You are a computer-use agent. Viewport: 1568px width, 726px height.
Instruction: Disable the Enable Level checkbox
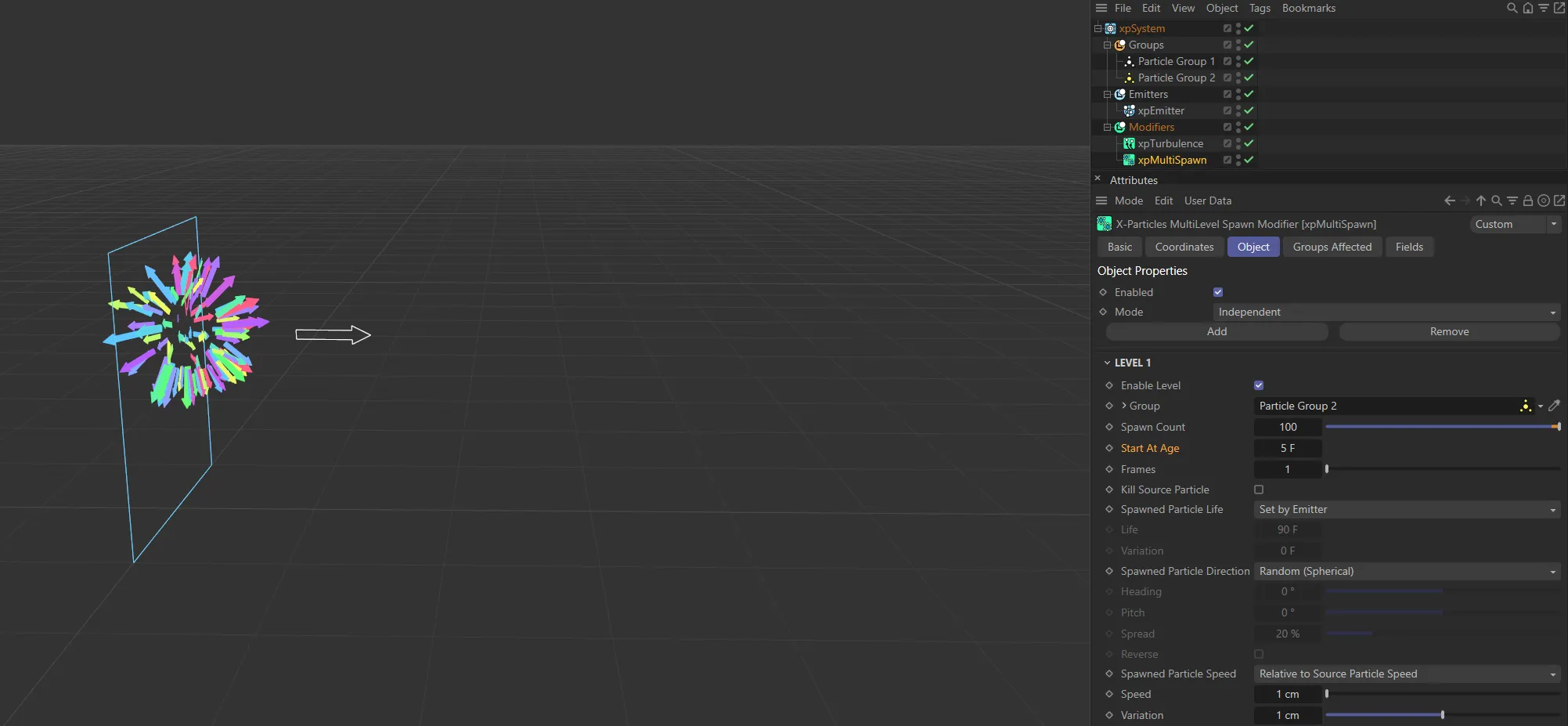point(1258,385)
